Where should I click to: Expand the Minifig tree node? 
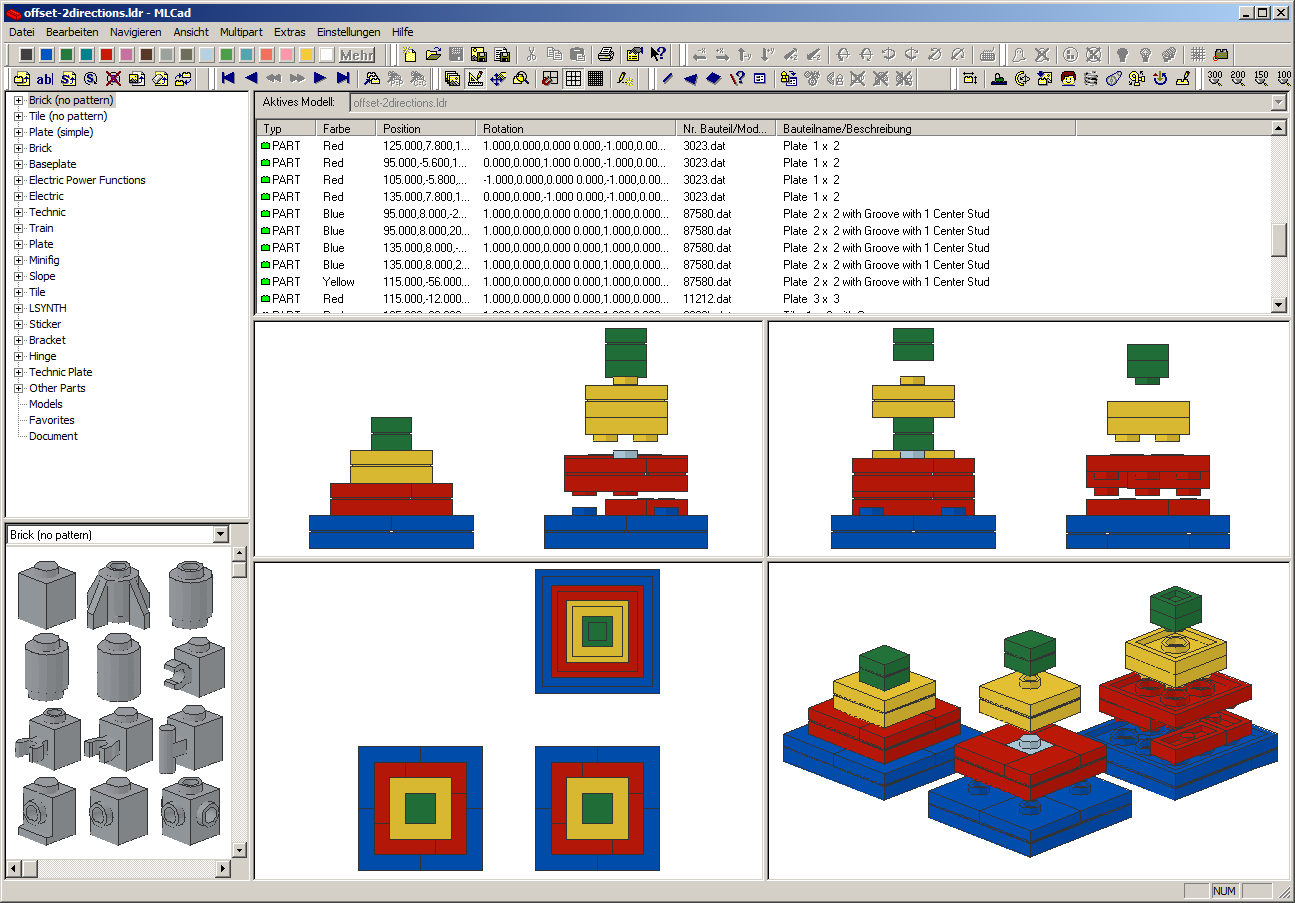(18, 260)
